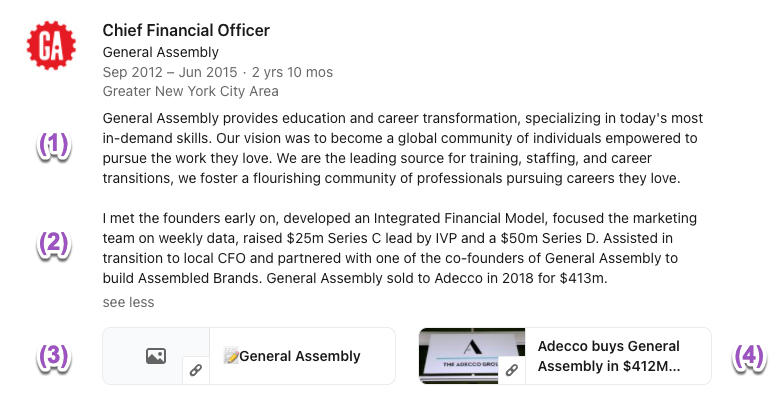Click the paragraph starting General Assembly provides education
Viewport: 780px width, 416px height.
click(400, 148)
